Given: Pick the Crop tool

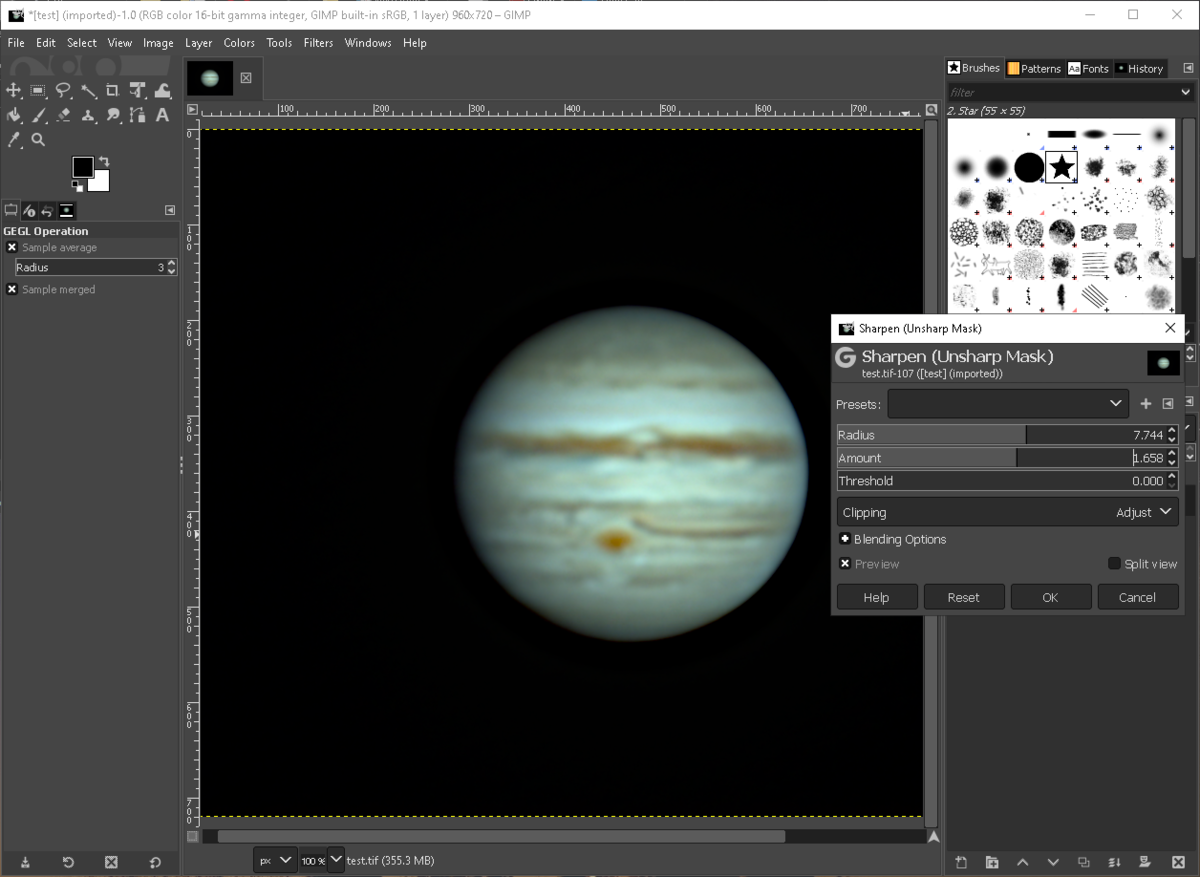Looking at the screenshot, I should tap(112, 91).
